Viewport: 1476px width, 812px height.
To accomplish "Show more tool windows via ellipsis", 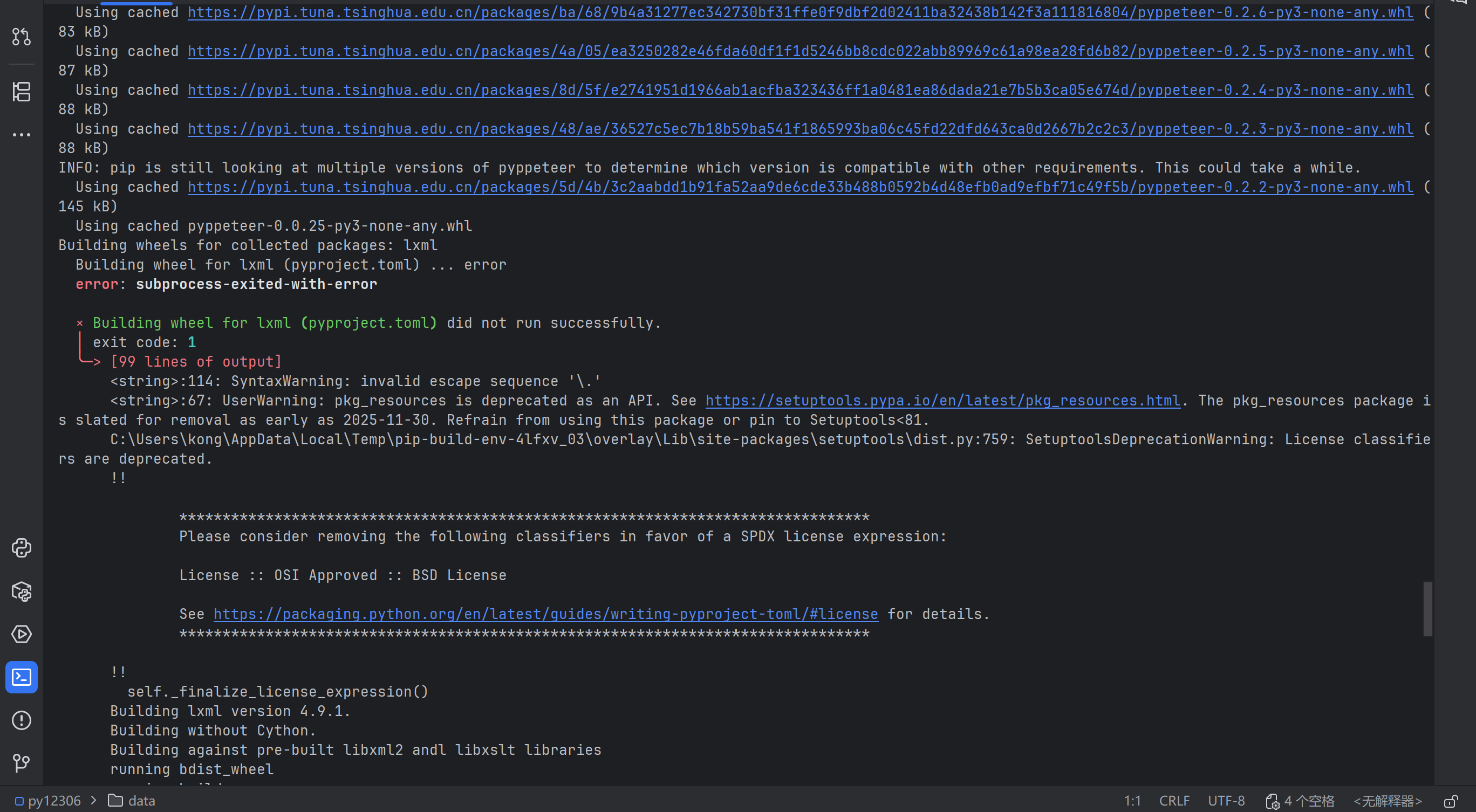I will [21, 135].
